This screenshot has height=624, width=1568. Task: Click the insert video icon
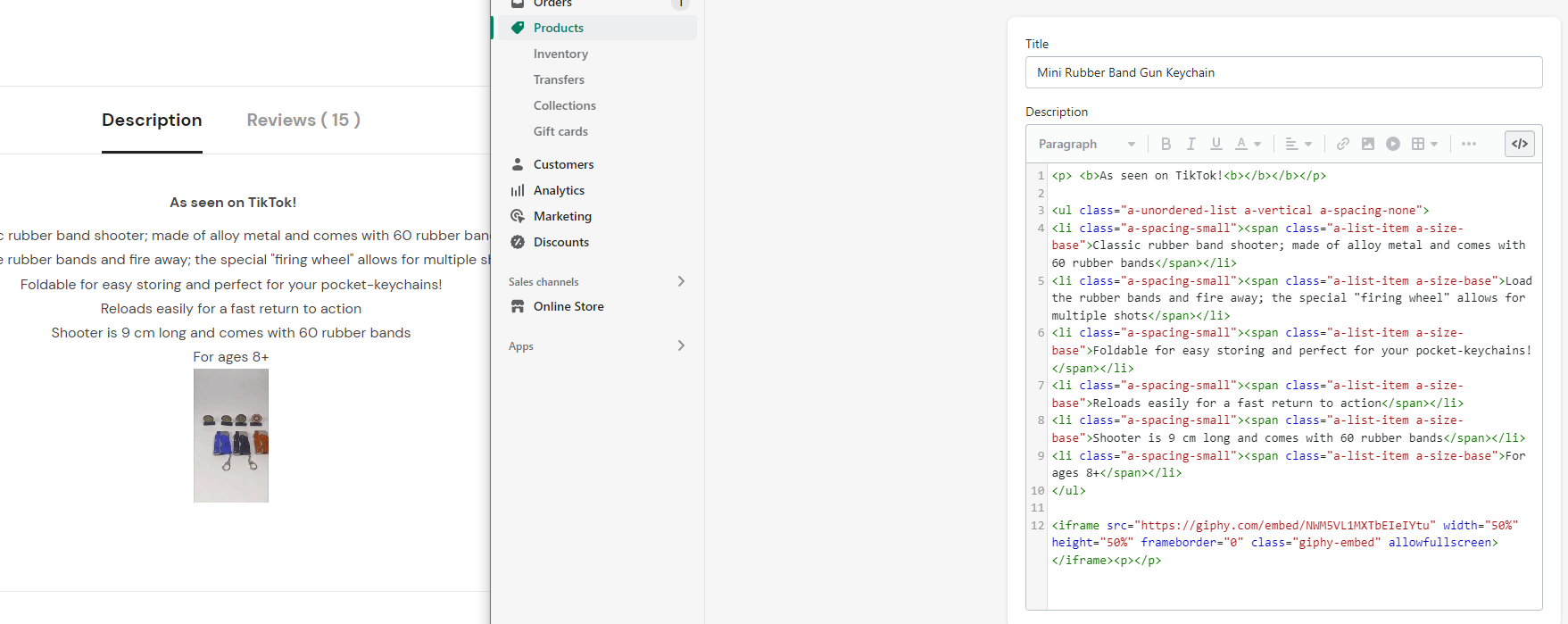1392,144
